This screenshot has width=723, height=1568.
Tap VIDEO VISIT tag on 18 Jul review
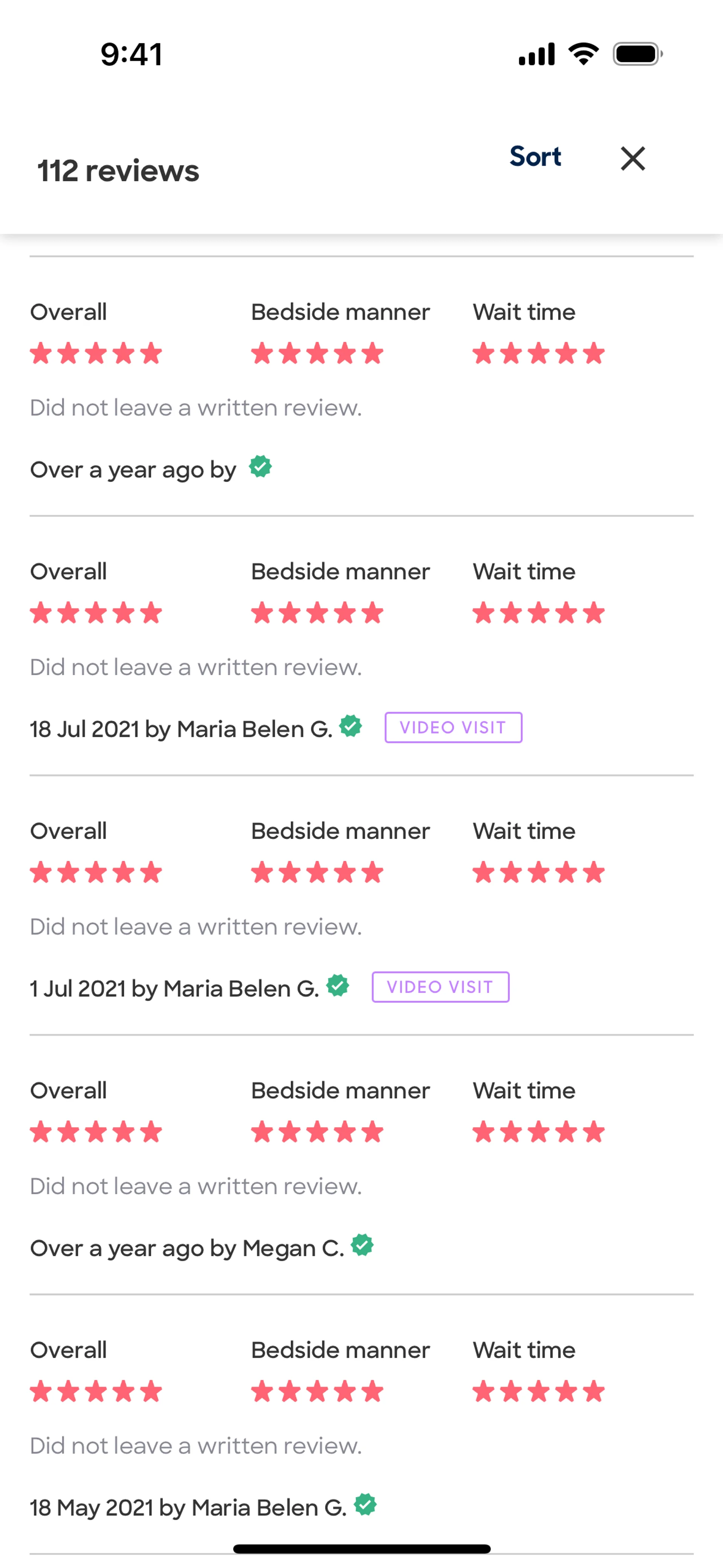pos(453,727)
